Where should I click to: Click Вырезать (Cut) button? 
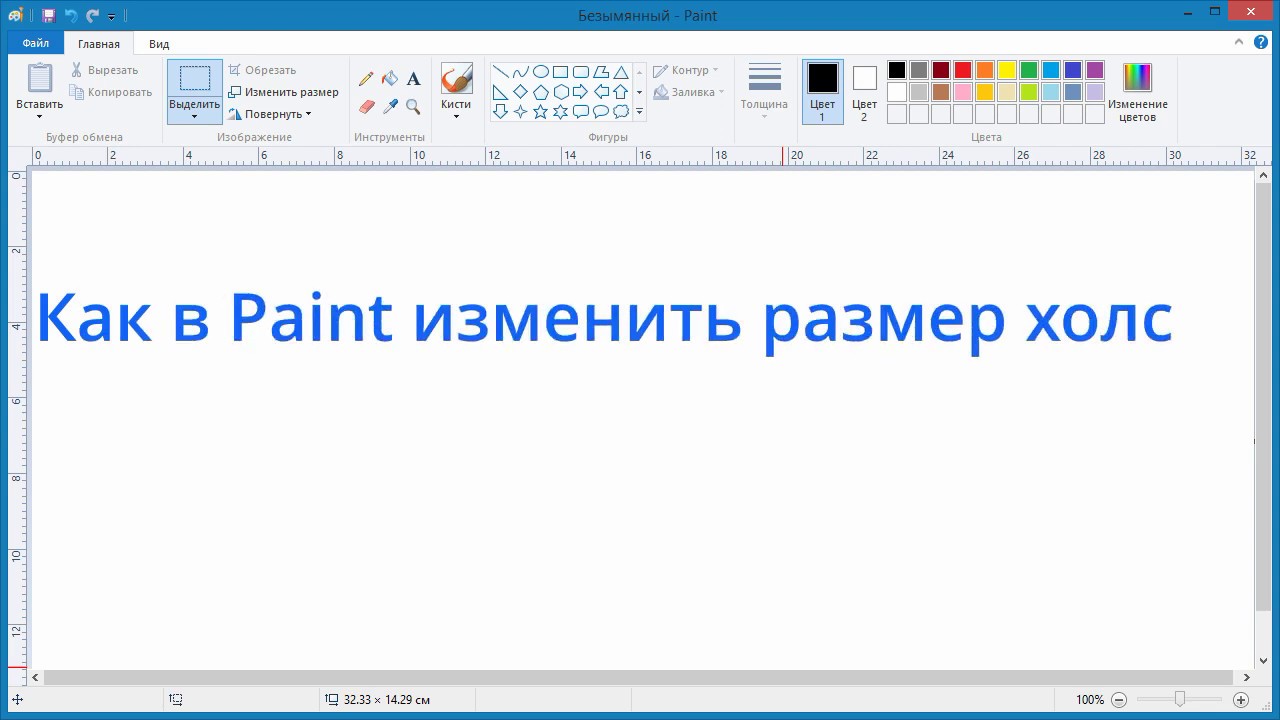pos(105,70)
